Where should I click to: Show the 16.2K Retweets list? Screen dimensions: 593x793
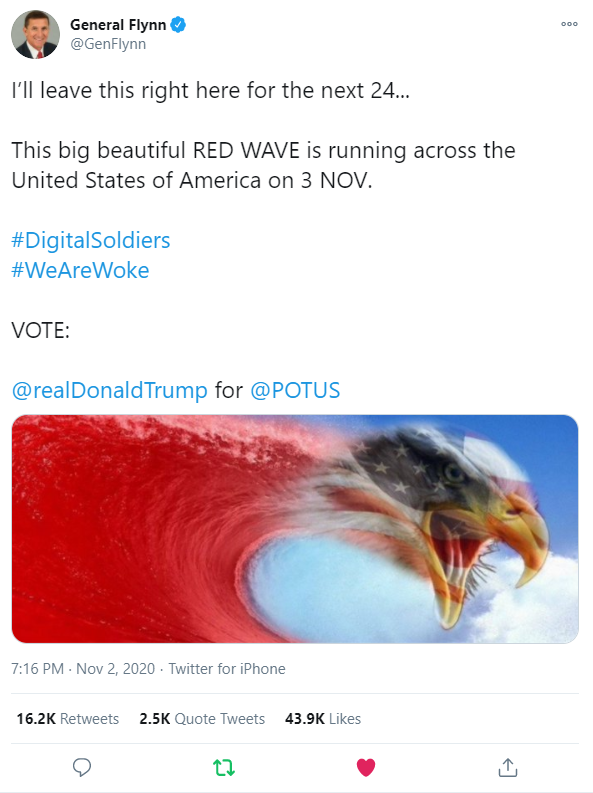[x=68, y=719]
